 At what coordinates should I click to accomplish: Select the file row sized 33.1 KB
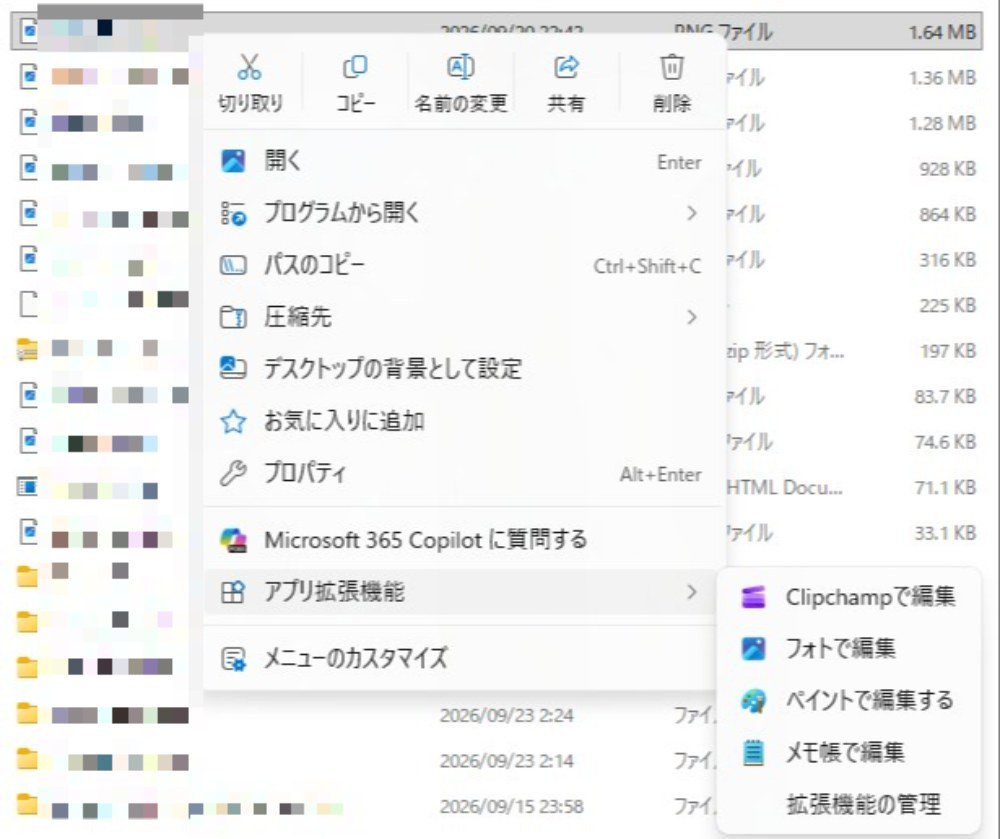(496, 533)
